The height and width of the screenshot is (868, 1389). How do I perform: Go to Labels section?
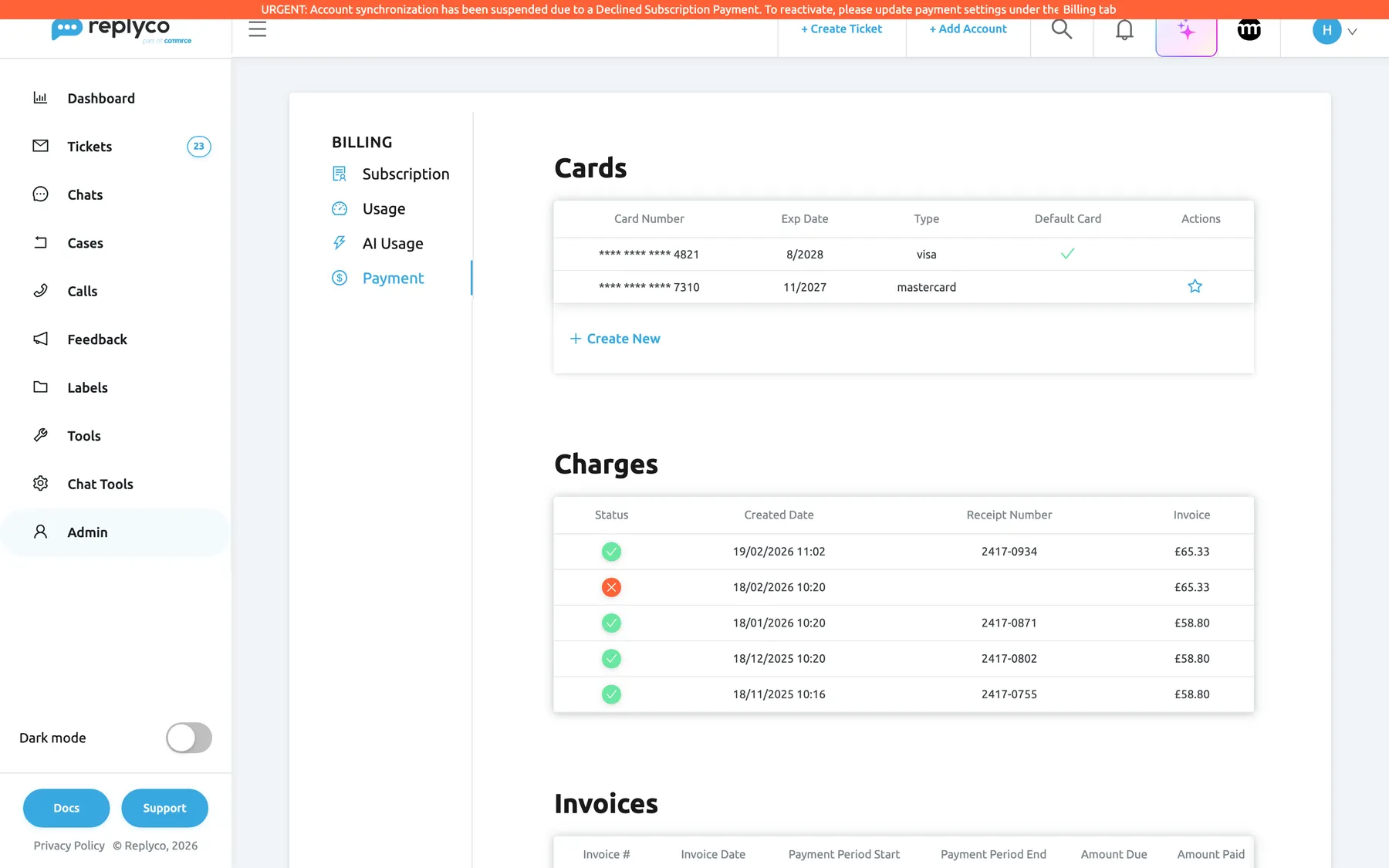point(87,387)
